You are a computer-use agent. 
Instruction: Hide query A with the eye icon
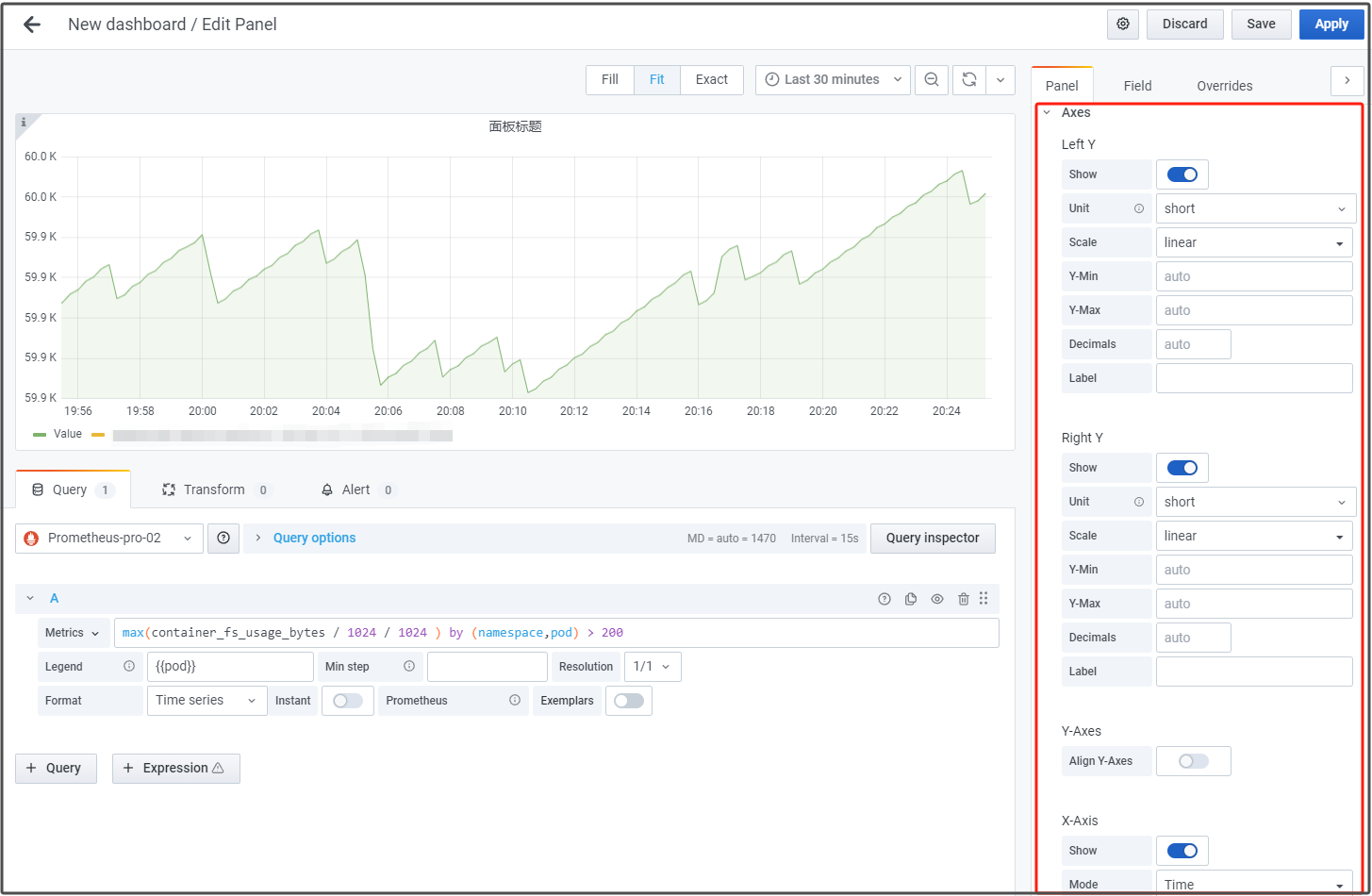(937, 599)
